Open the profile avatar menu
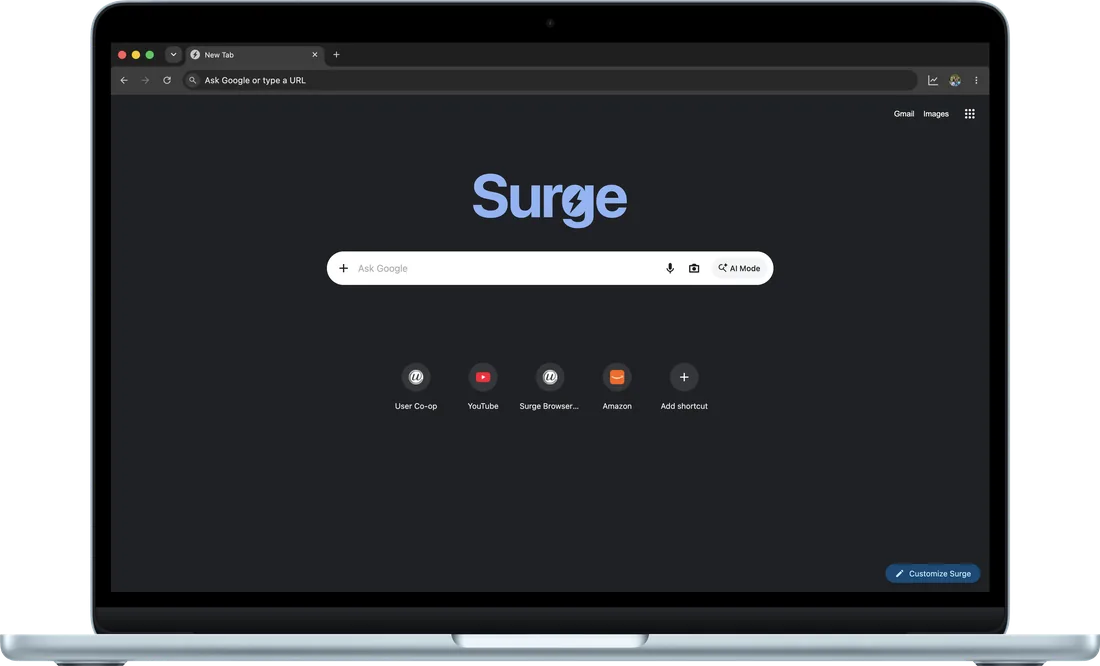1100x666 pixels. click(955, 80)
